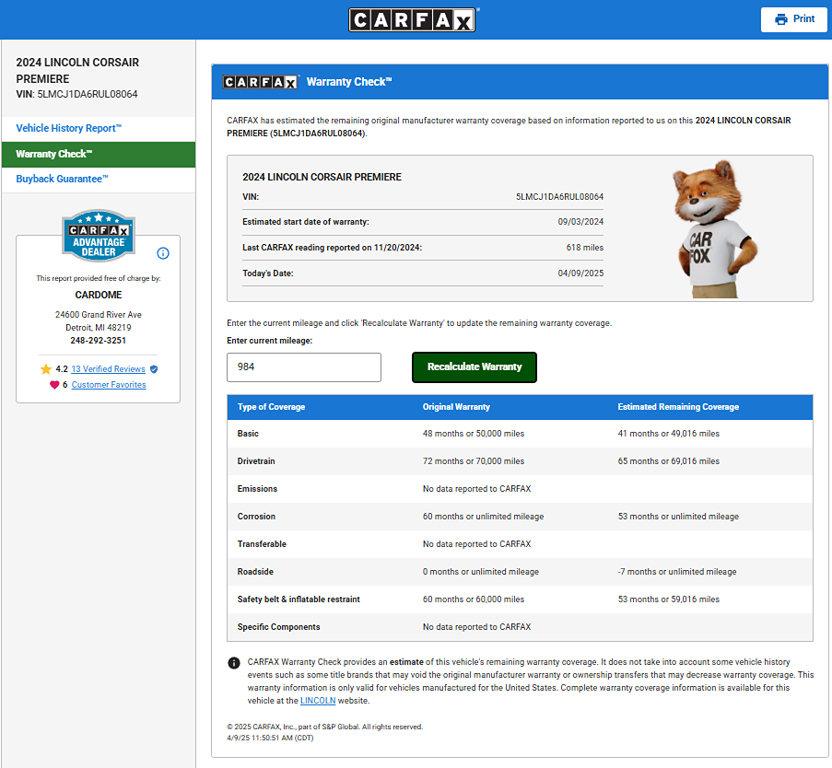The height and width of the screenshot is (768, 832).
Task: Click the heart icon for Customer Favorites
Action: click(54, 385)
